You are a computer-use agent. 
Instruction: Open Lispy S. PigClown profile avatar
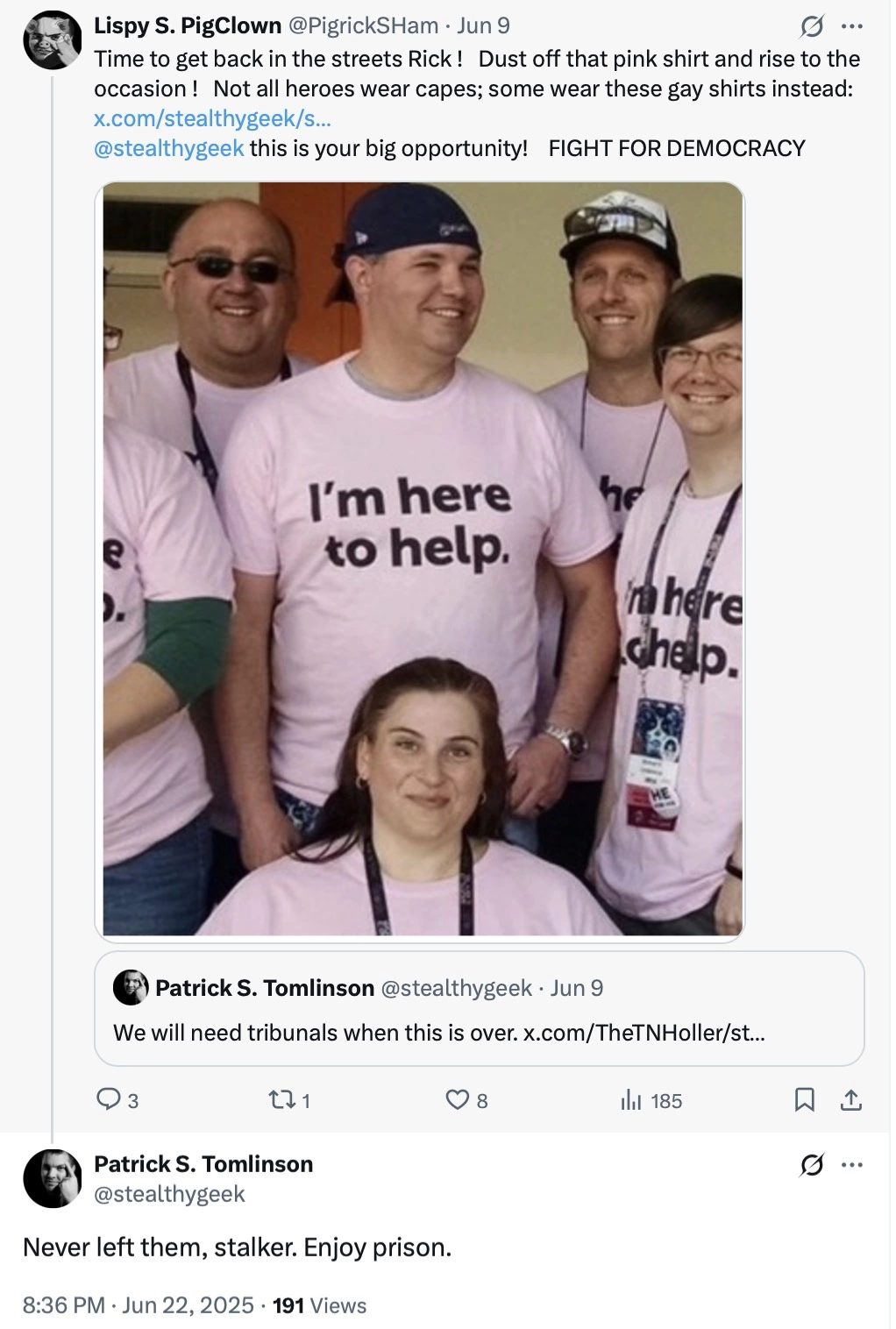tap(53, 40)
